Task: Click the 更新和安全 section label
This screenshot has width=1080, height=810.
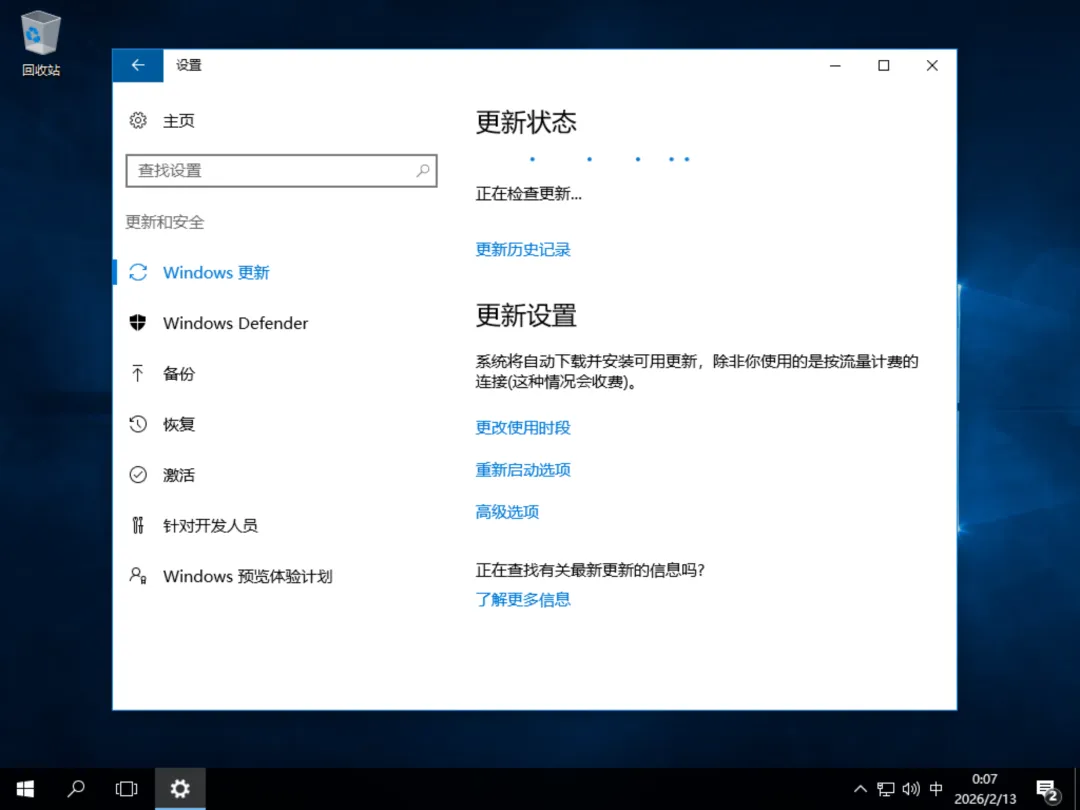Action: (165, 222)
